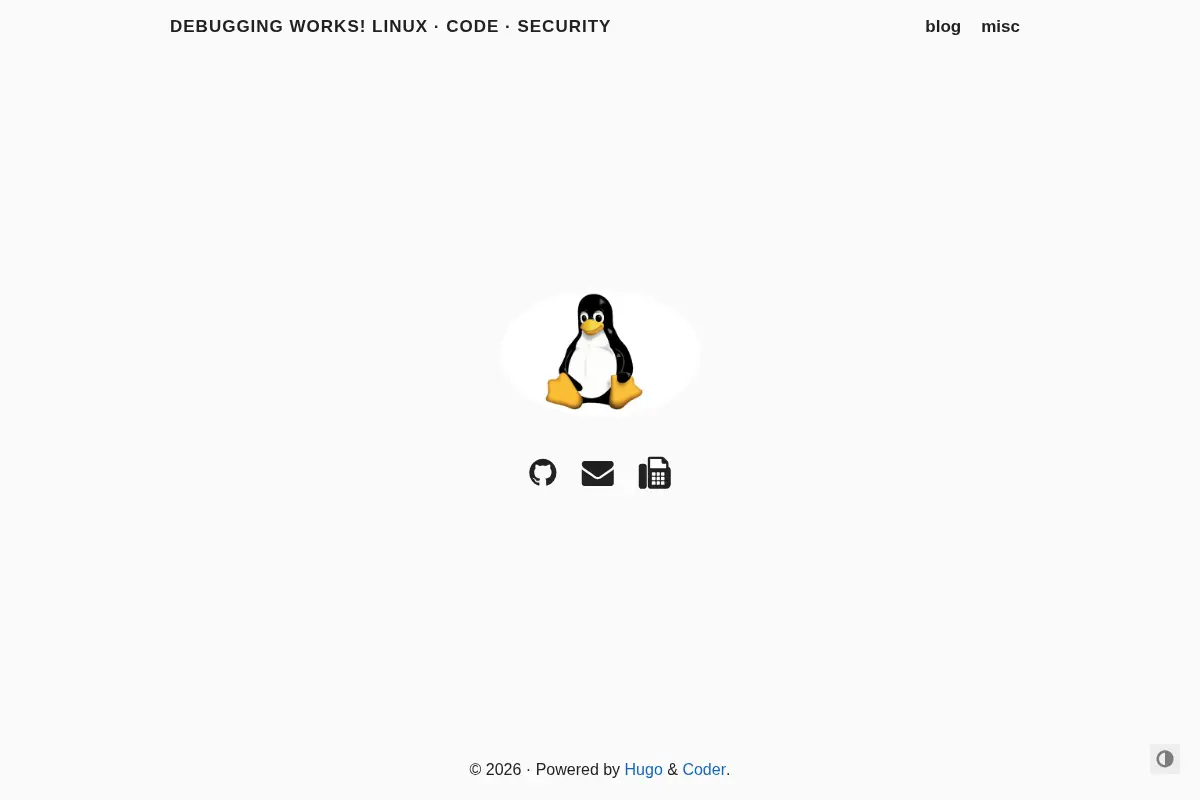Send mail using the envelope icon
Screen dimensions: 1200x800
[x=598, y=473]
